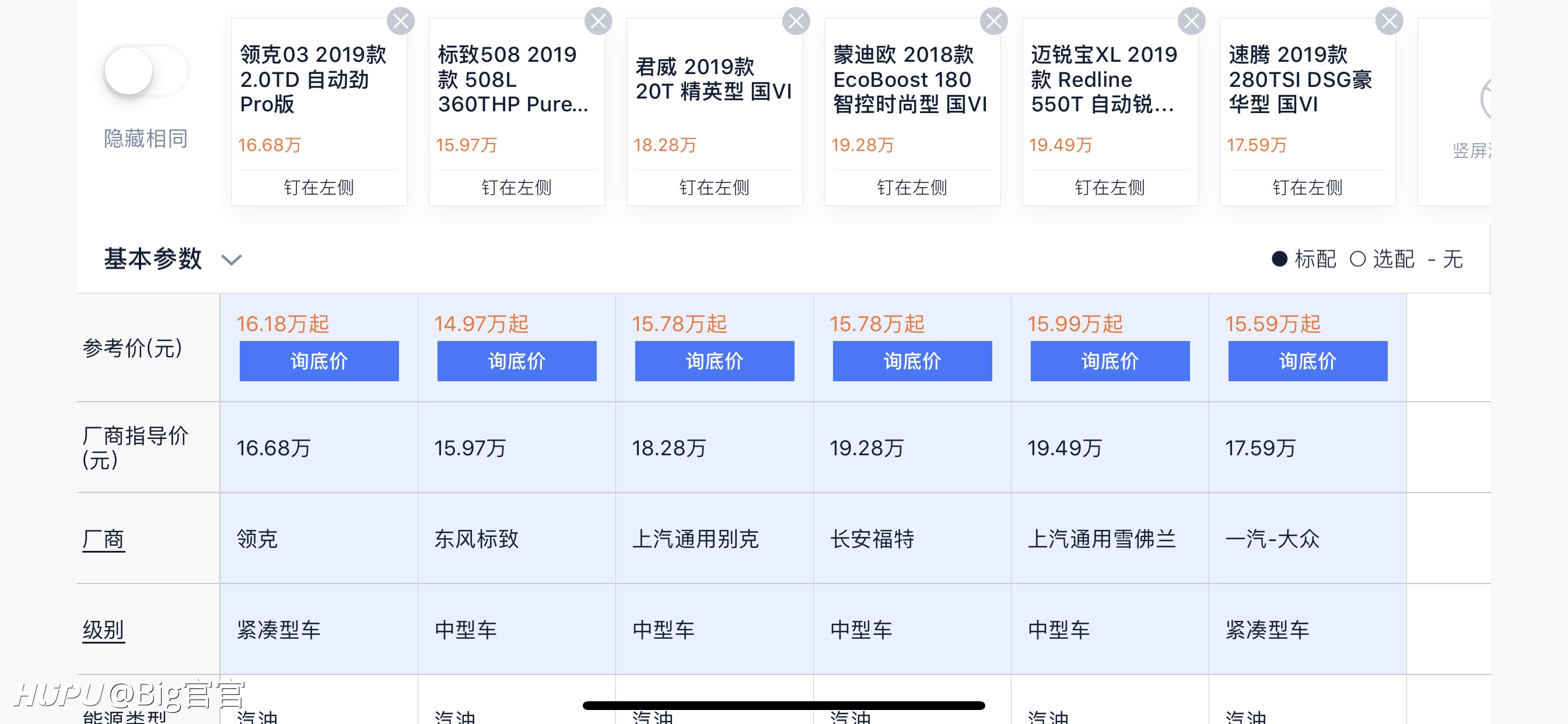Select the 14.97万起 reference price

[481, 324]
